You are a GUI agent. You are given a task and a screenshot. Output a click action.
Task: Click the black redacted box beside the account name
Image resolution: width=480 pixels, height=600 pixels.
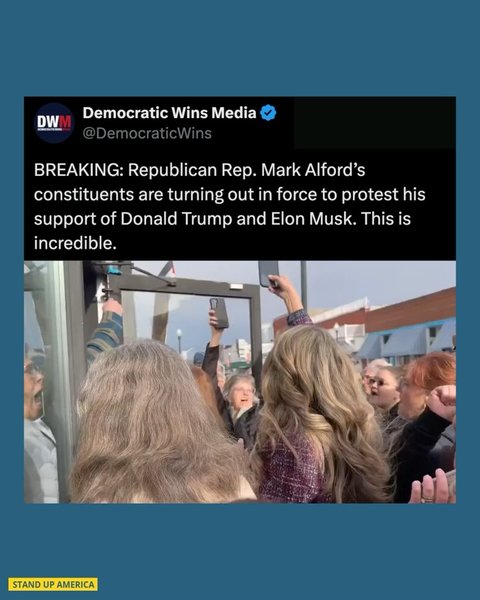(x=375, y=123)
